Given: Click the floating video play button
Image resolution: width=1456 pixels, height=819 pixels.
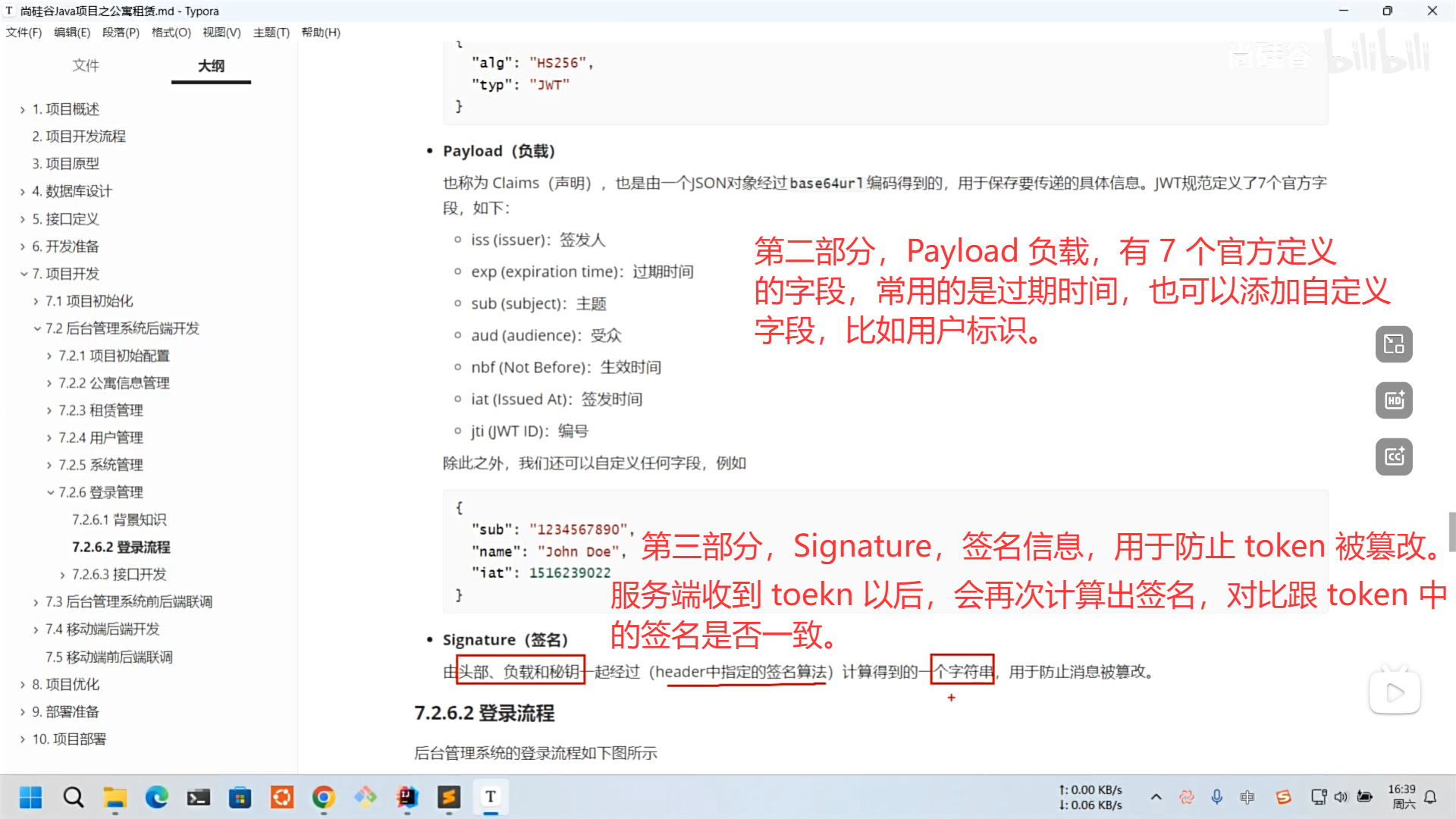Looking at the screenshot, I should pyautogui.click(x=1394, y=692).
